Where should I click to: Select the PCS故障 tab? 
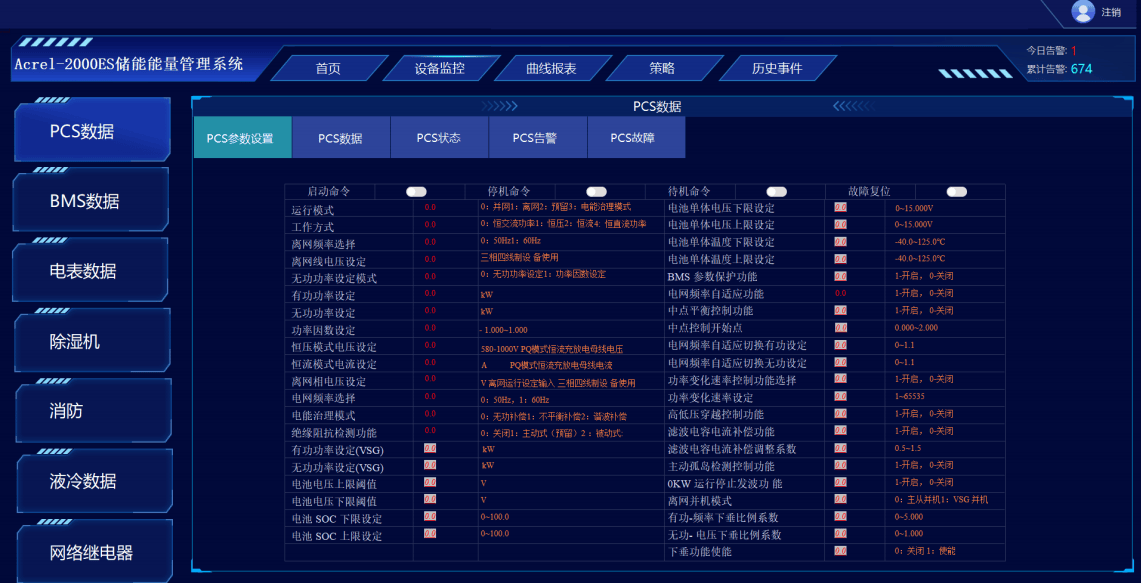click(634, 138)
